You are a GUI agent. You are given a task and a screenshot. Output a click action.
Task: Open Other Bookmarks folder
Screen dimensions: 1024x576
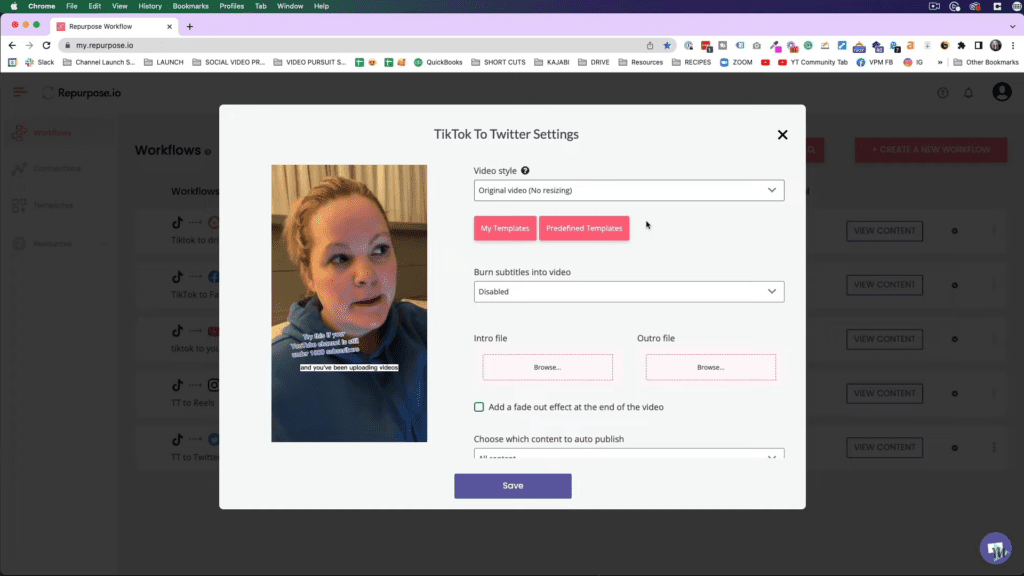click(986, 62)
